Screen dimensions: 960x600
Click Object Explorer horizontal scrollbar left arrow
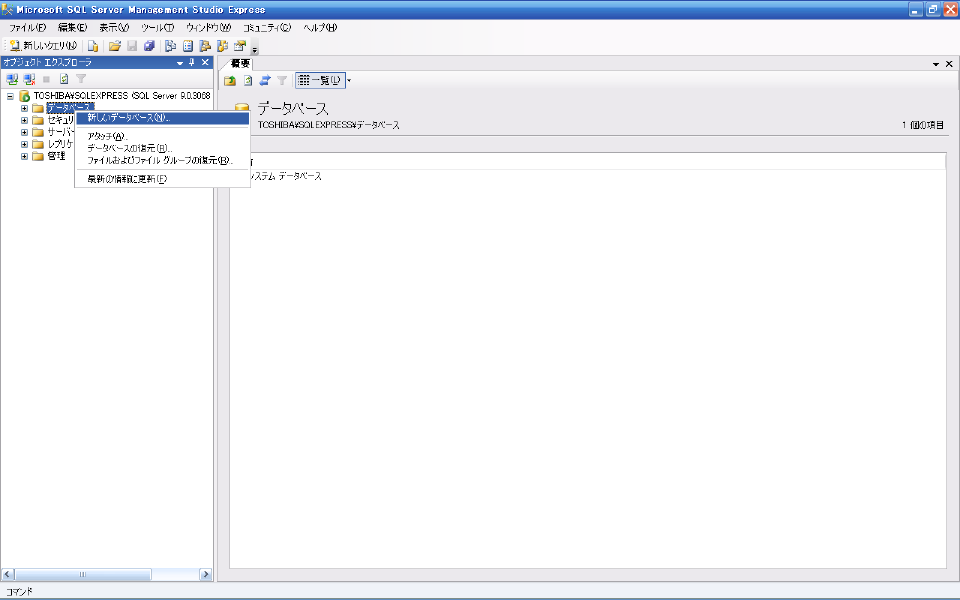click(x=8, y=574)
